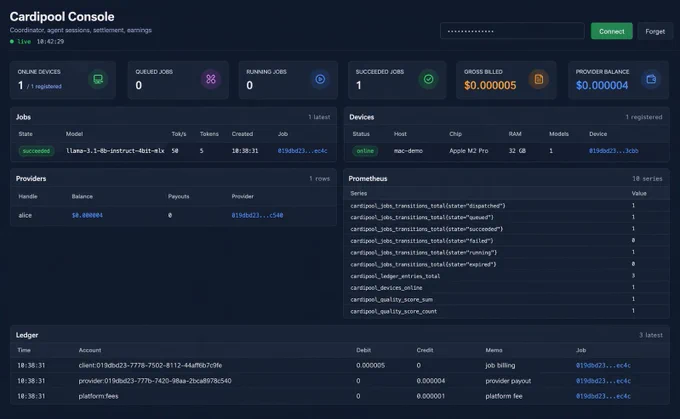The height and width of the screenshot is (419, 680).
Task: Click the Succeeded Jobs checkmark icon
Action: pyautogui.click(x=428, y=79)
